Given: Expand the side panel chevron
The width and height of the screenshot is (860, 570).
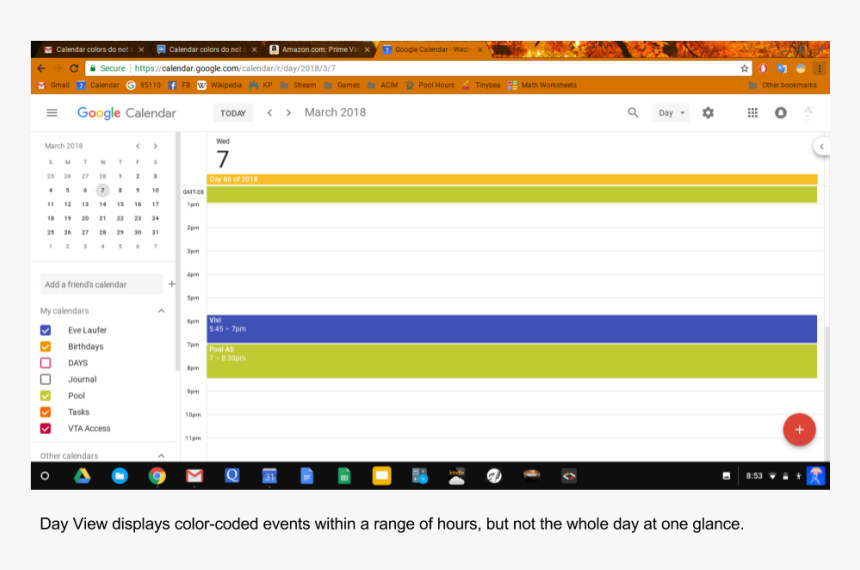Looking at the screenshot, I should pyautogui.click(x=821, y=146).
